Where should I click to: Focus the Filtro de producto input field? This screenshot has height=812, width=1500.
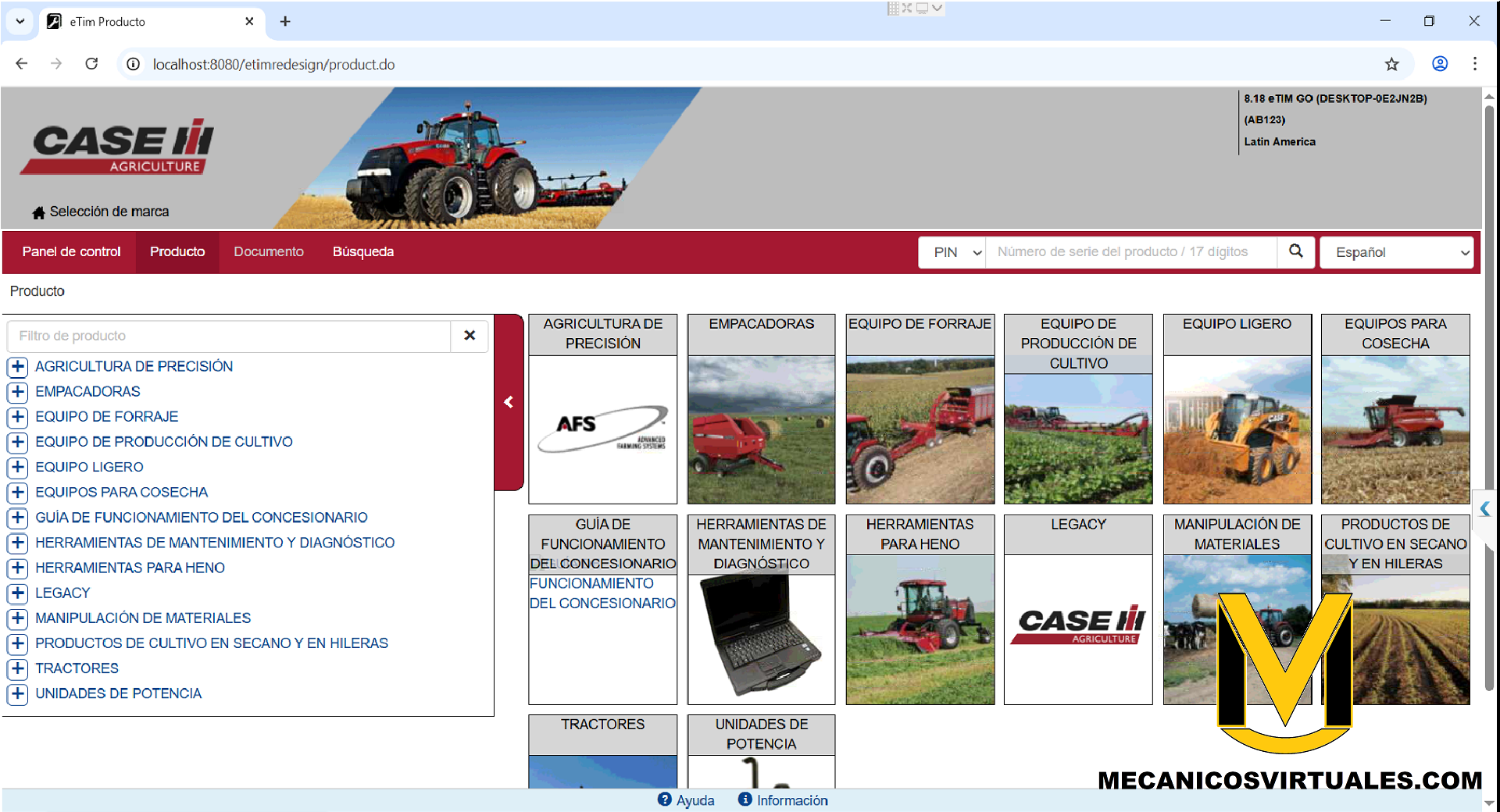click(229, 336)
